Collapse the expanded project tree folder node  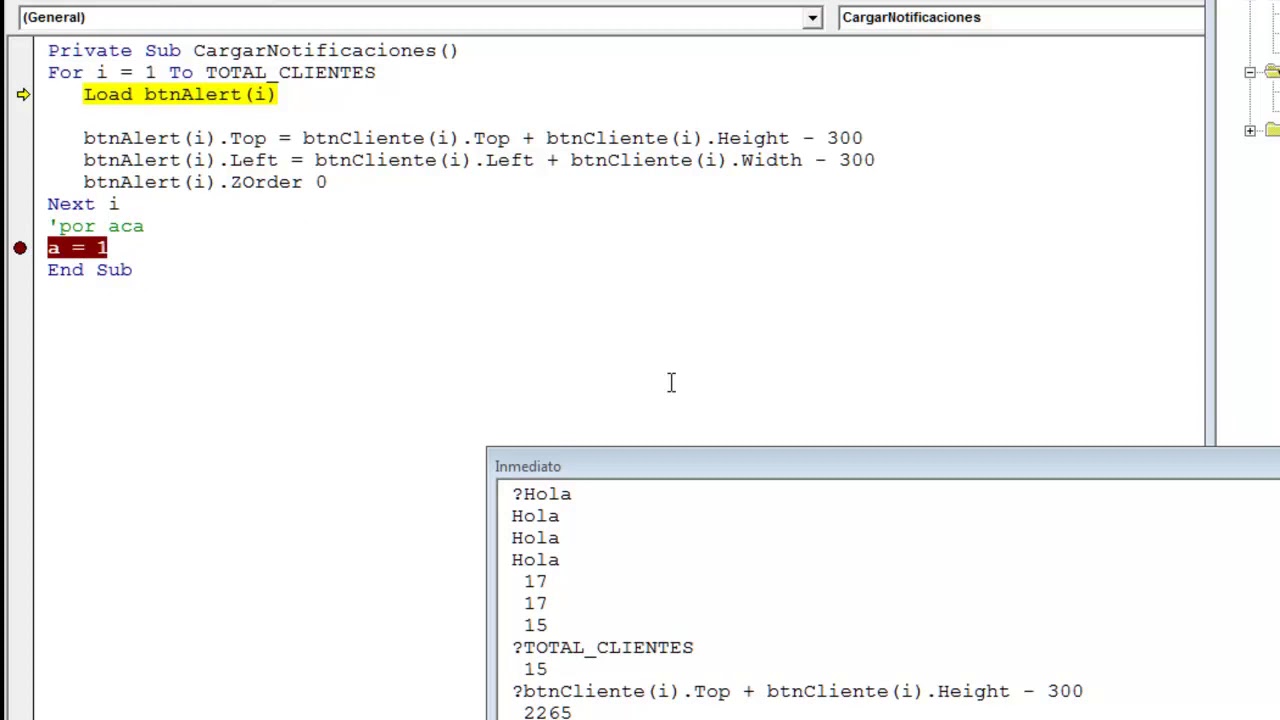coord(1250,72)
